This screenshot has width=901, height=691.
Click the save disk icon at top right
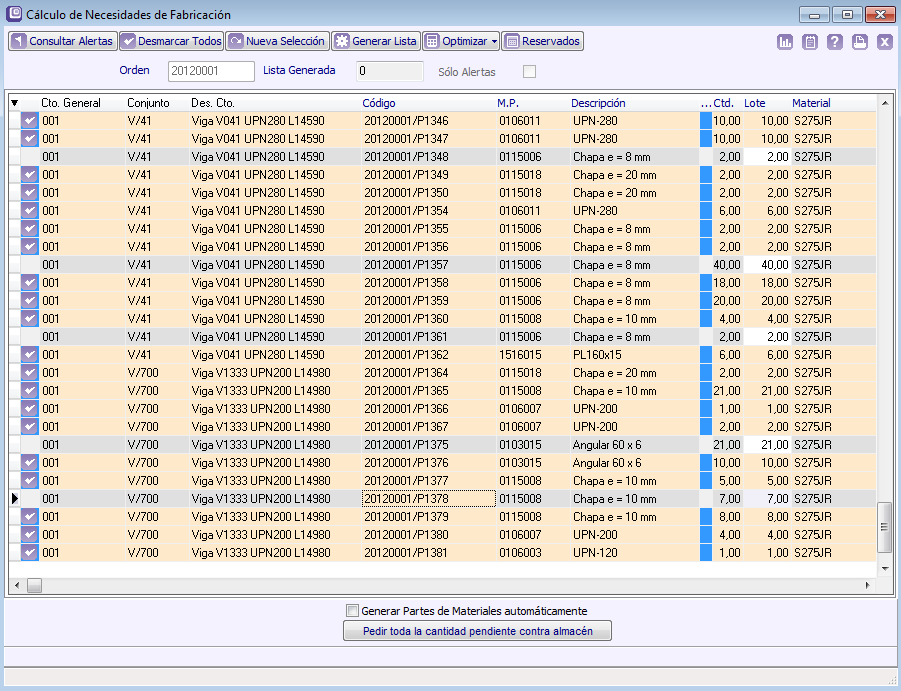pyautogui.click(x=860, y=42)
